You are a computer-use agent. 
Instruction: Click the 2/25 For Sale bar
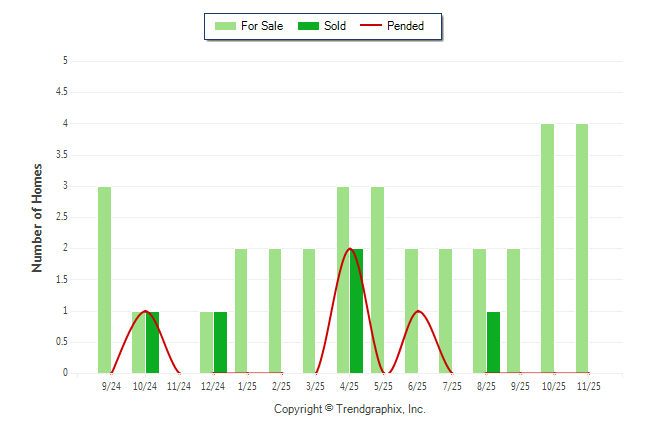point(275,311)
